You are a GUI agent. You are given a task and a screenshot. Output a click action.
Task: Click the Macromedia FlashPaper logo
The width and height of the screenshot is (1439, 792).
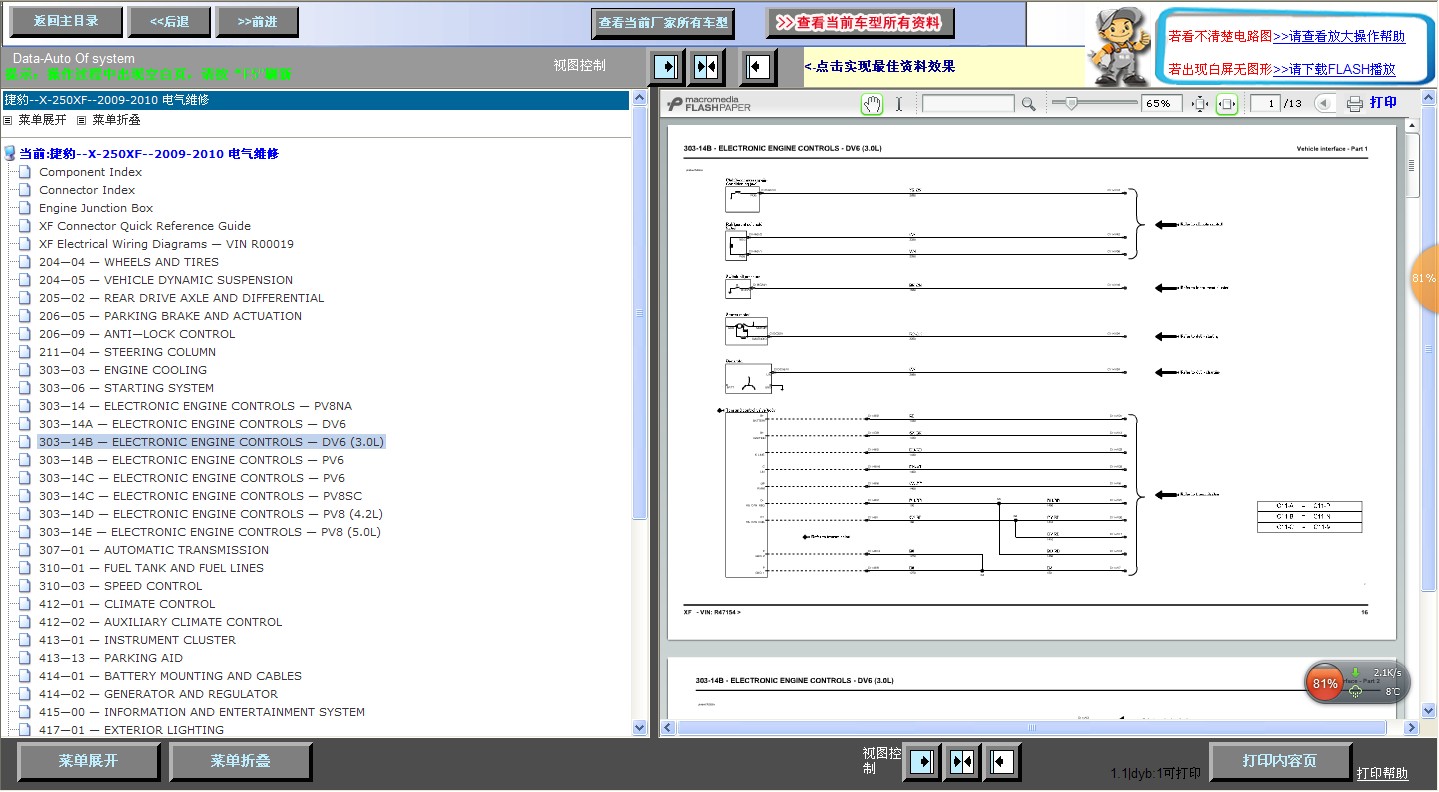709,104
